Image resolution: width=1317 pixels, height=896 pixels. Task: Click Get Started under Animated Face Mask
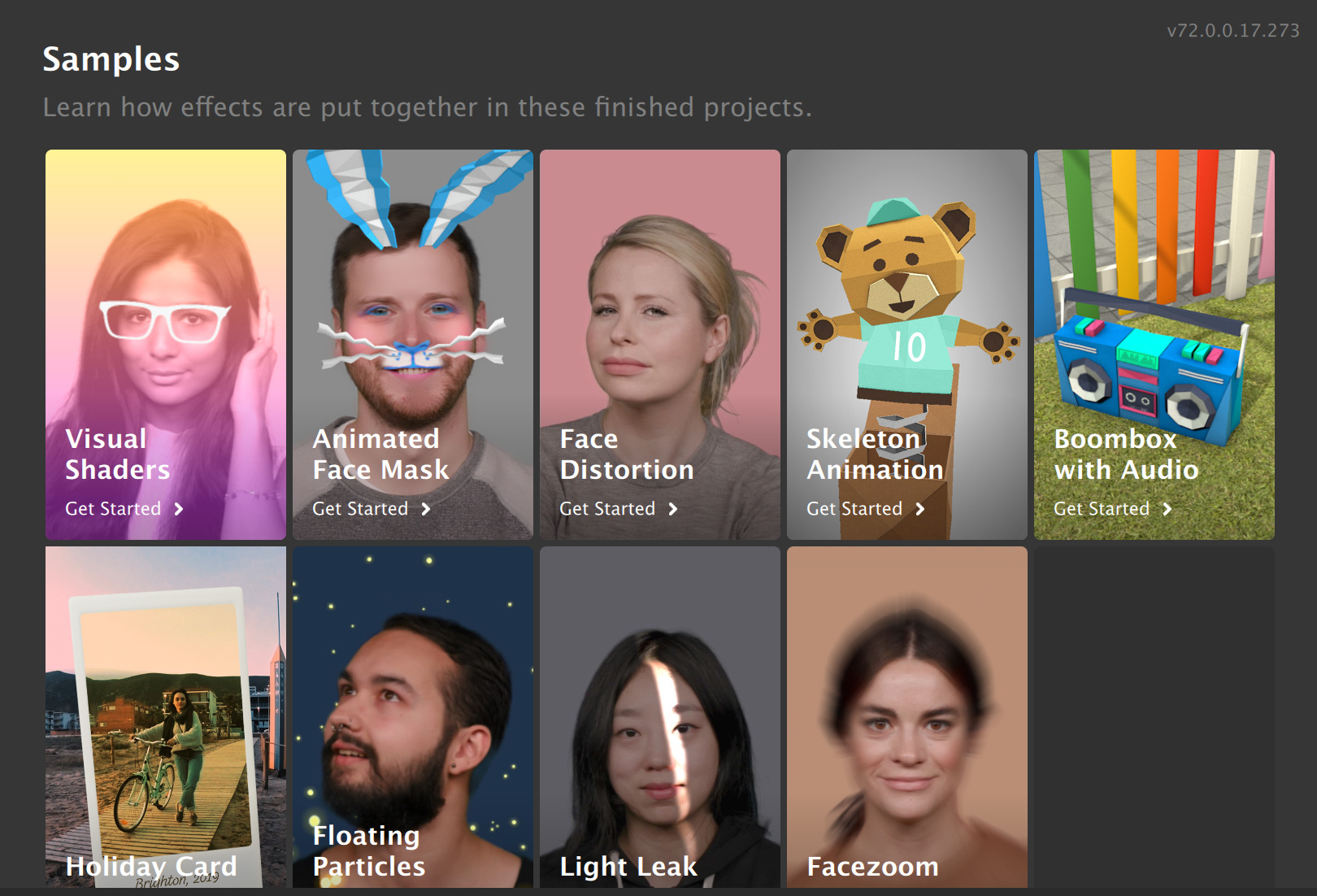tap(360, 508)
